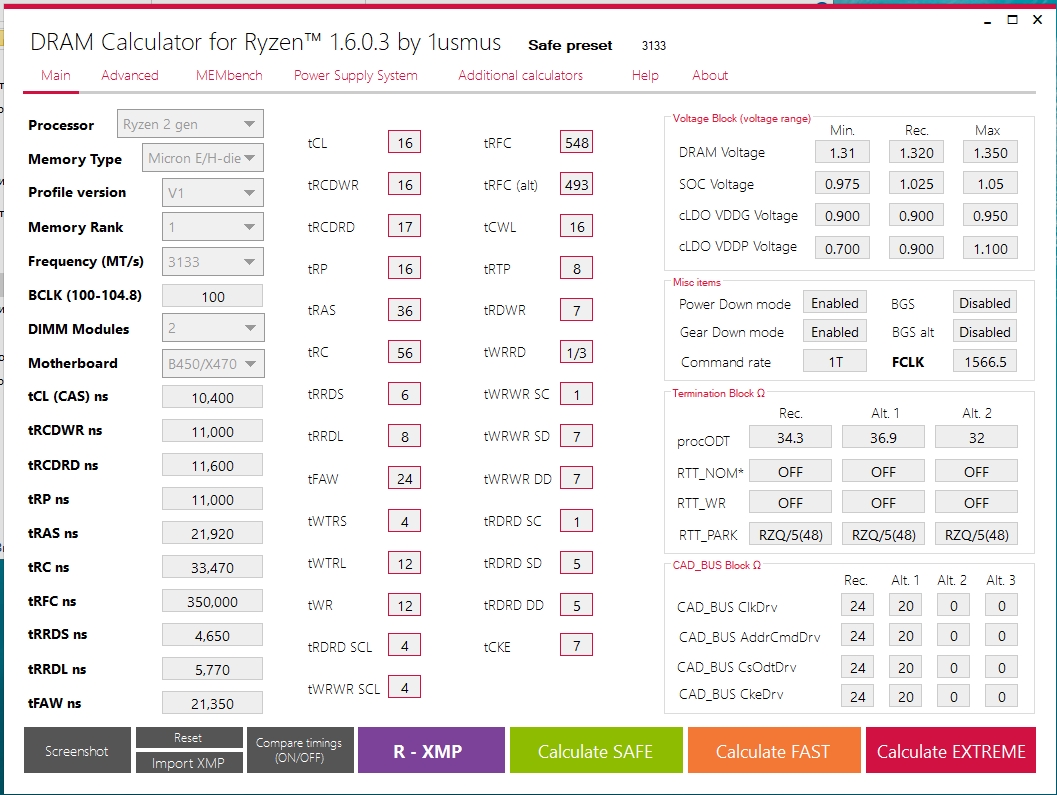Click the FCLK value 1566.5
This screenshot has width=1057, height=795.
(x=984, y=361)
